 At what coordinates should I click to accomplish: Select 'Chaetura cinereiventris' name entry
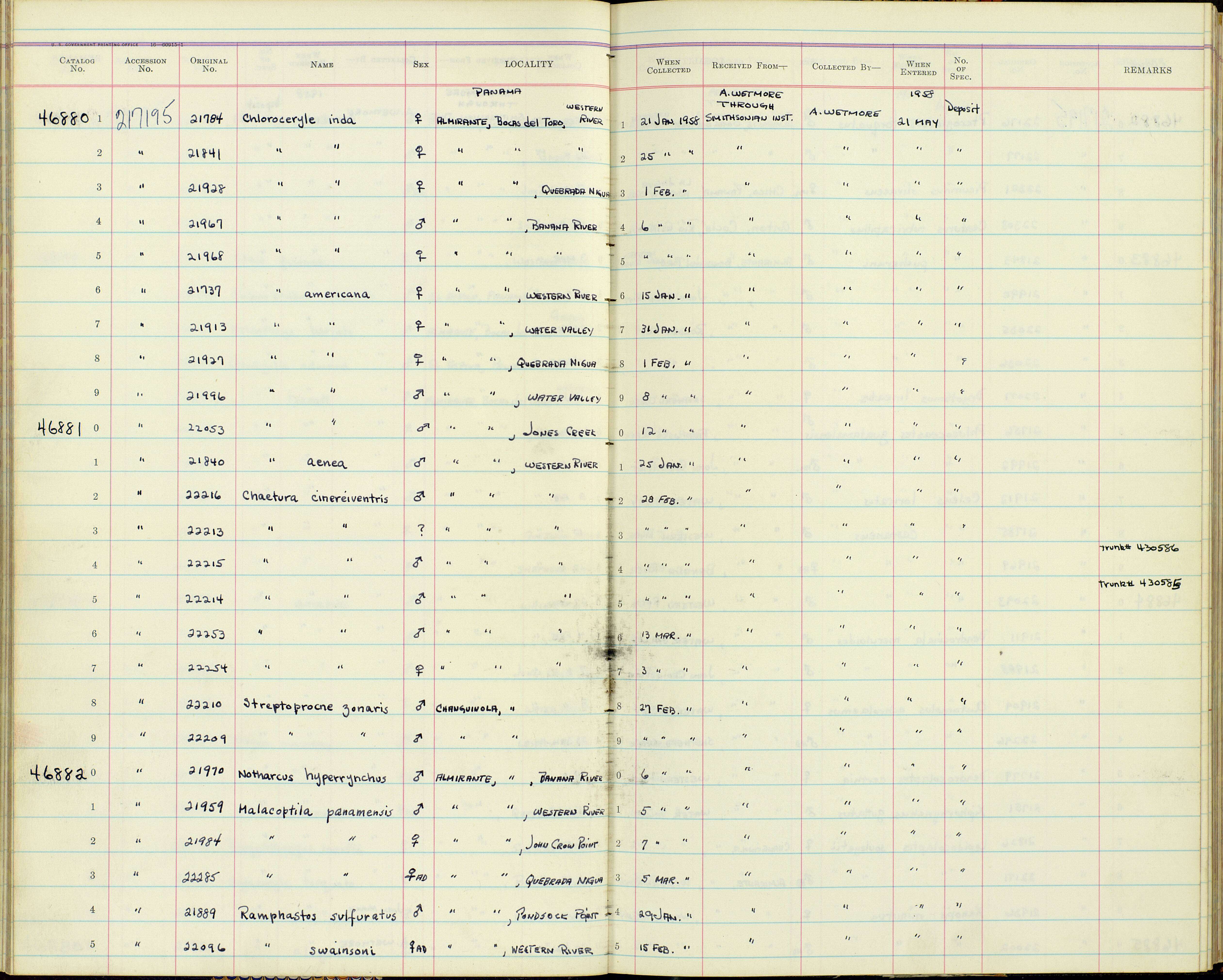[316, 497]
